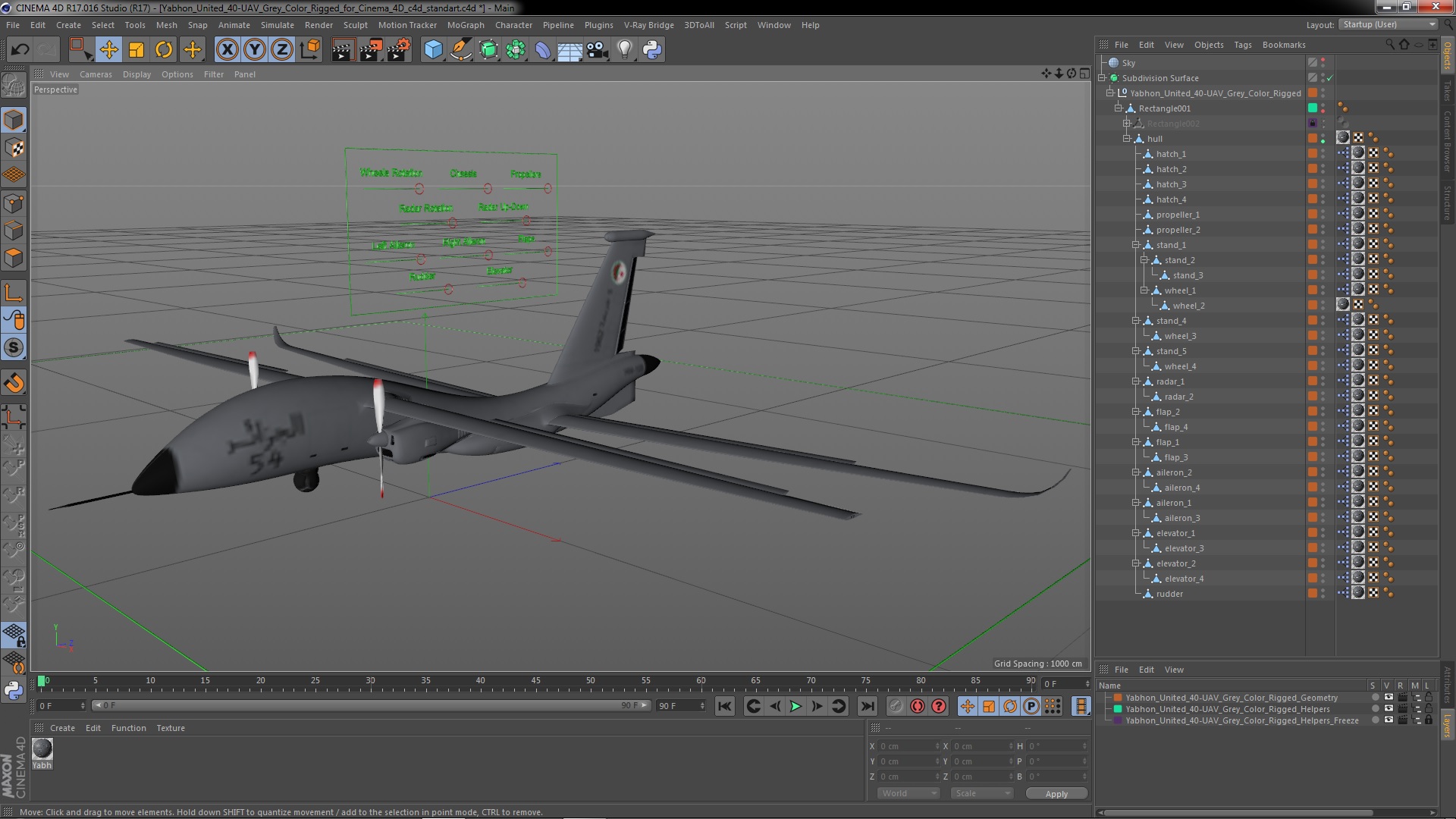Toggle solo for Rigged_Helpers layer

(x=1375, y=709)
